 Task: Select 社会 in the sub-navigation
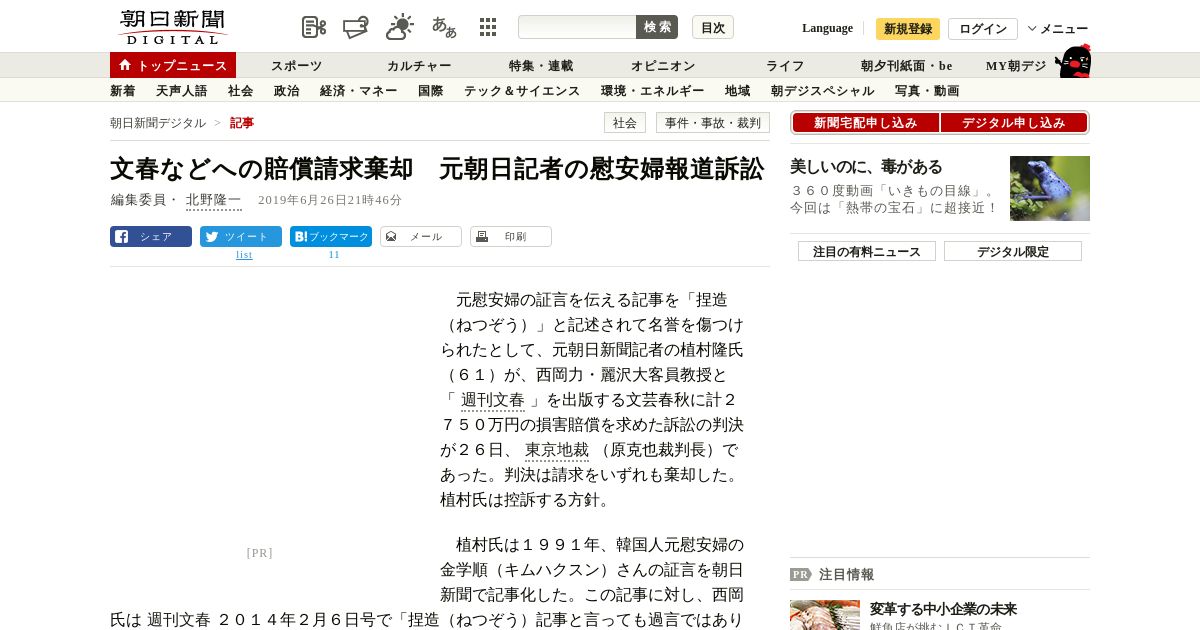click(241, 91)
